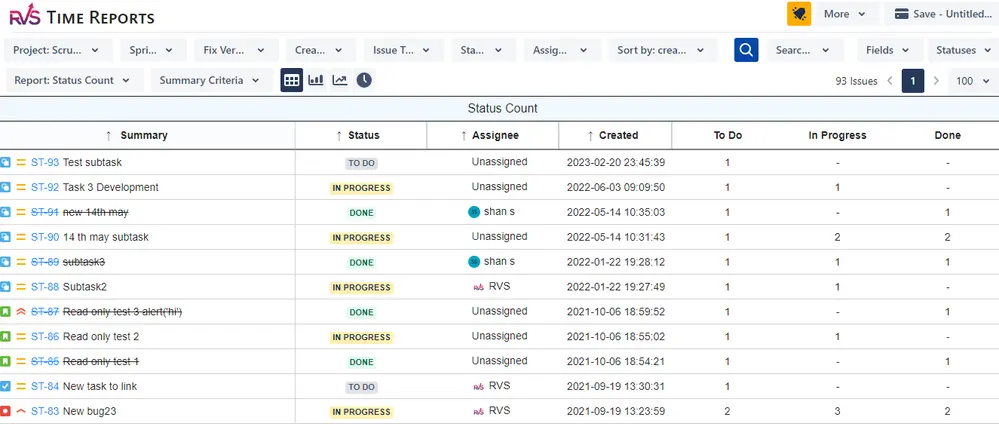Open the Fix Version filter dropdown
Screen dimensions: 999x424
[236, 50]
